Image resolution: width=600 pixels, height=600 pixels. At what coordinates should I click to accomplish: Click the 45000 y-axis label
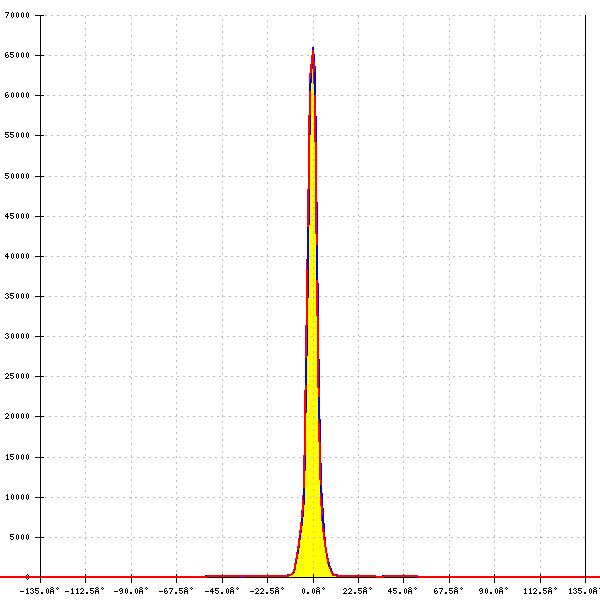[x=17, y=216]
